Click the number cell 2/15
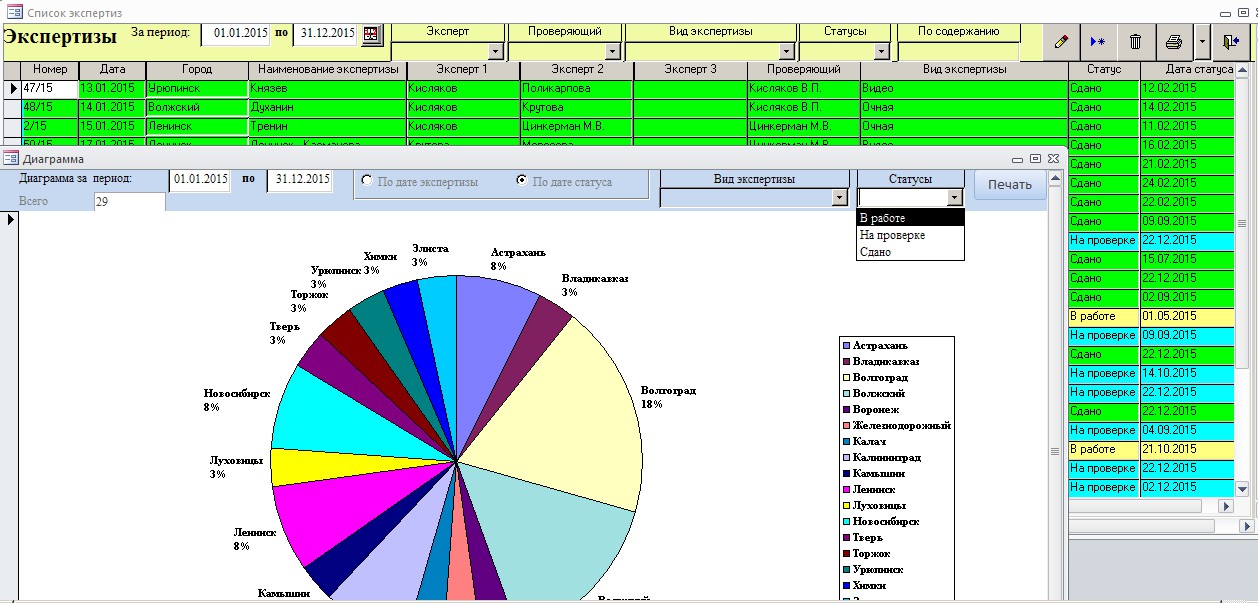 (50, 126)
